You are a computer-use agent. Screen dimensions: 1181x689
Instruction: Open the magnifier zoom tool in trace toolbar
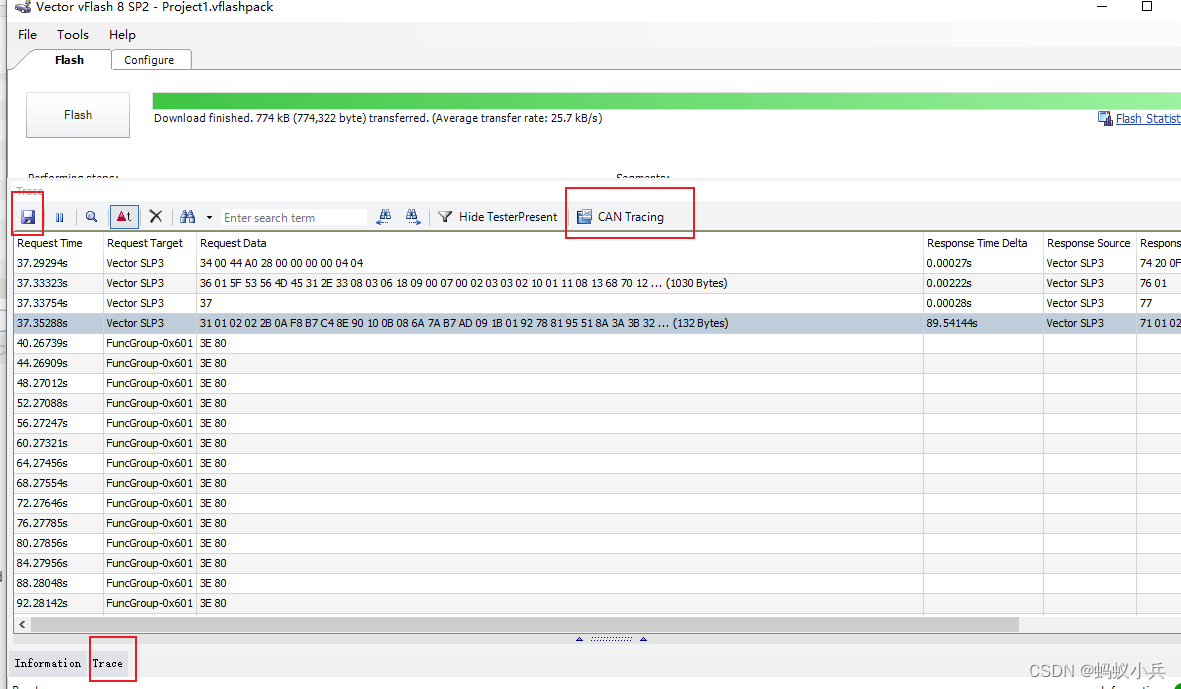pos(91,217)
